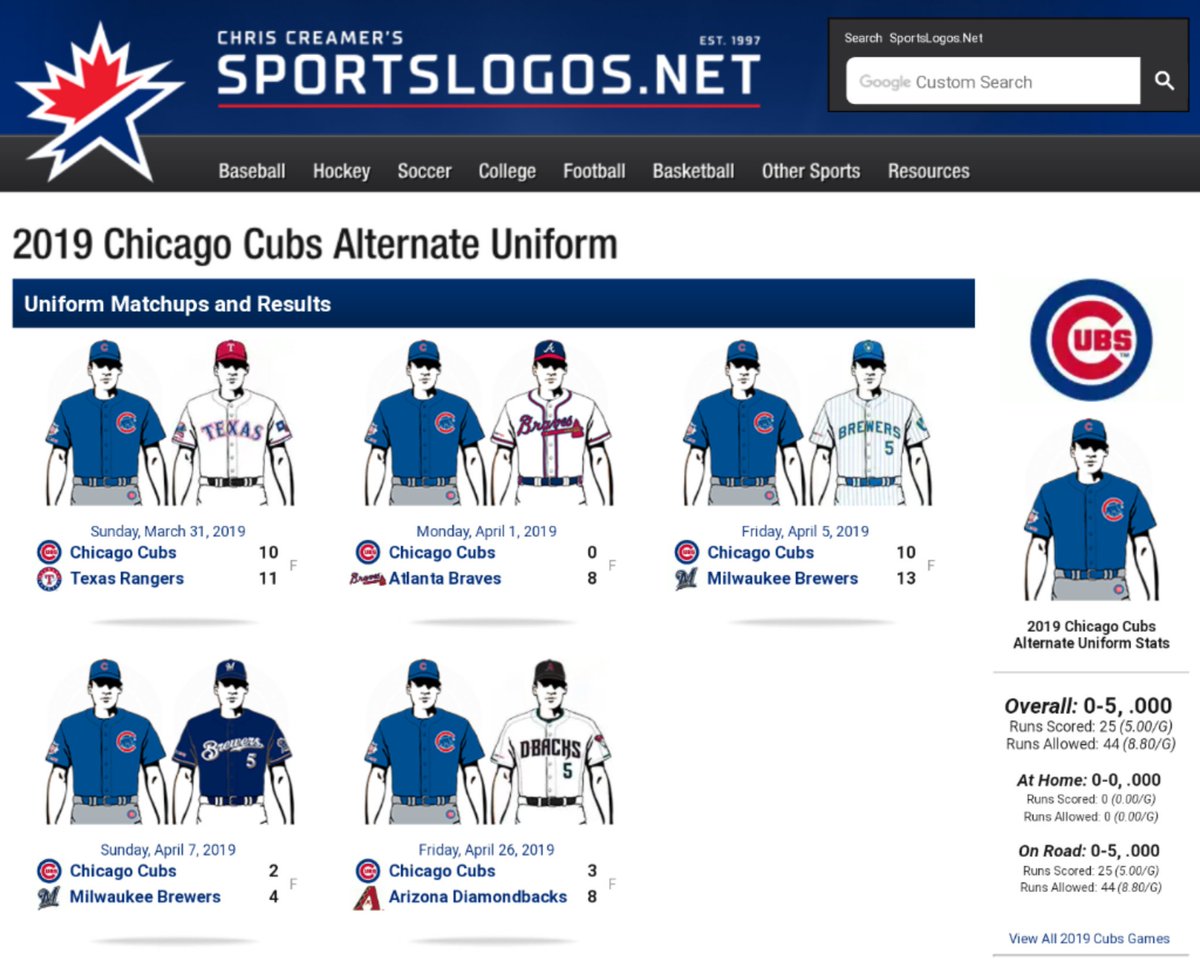The image size is (1200, 969).
Task: Click Cubs logo icon in April 5 game
Action: coord(687,552)
